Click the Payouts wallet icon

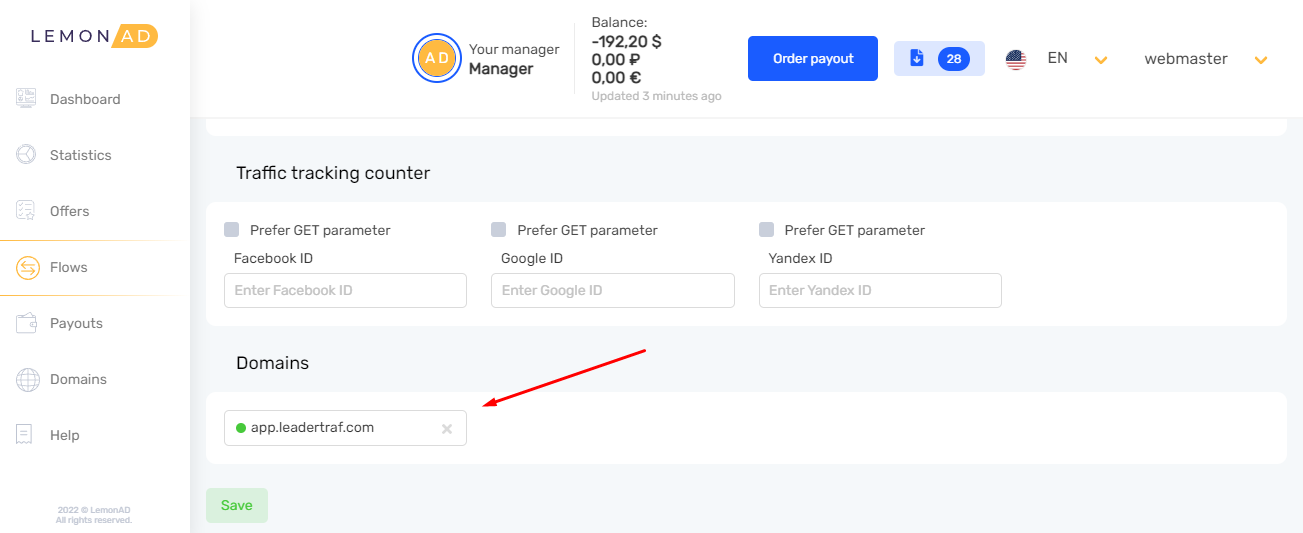tap(27, 323)
